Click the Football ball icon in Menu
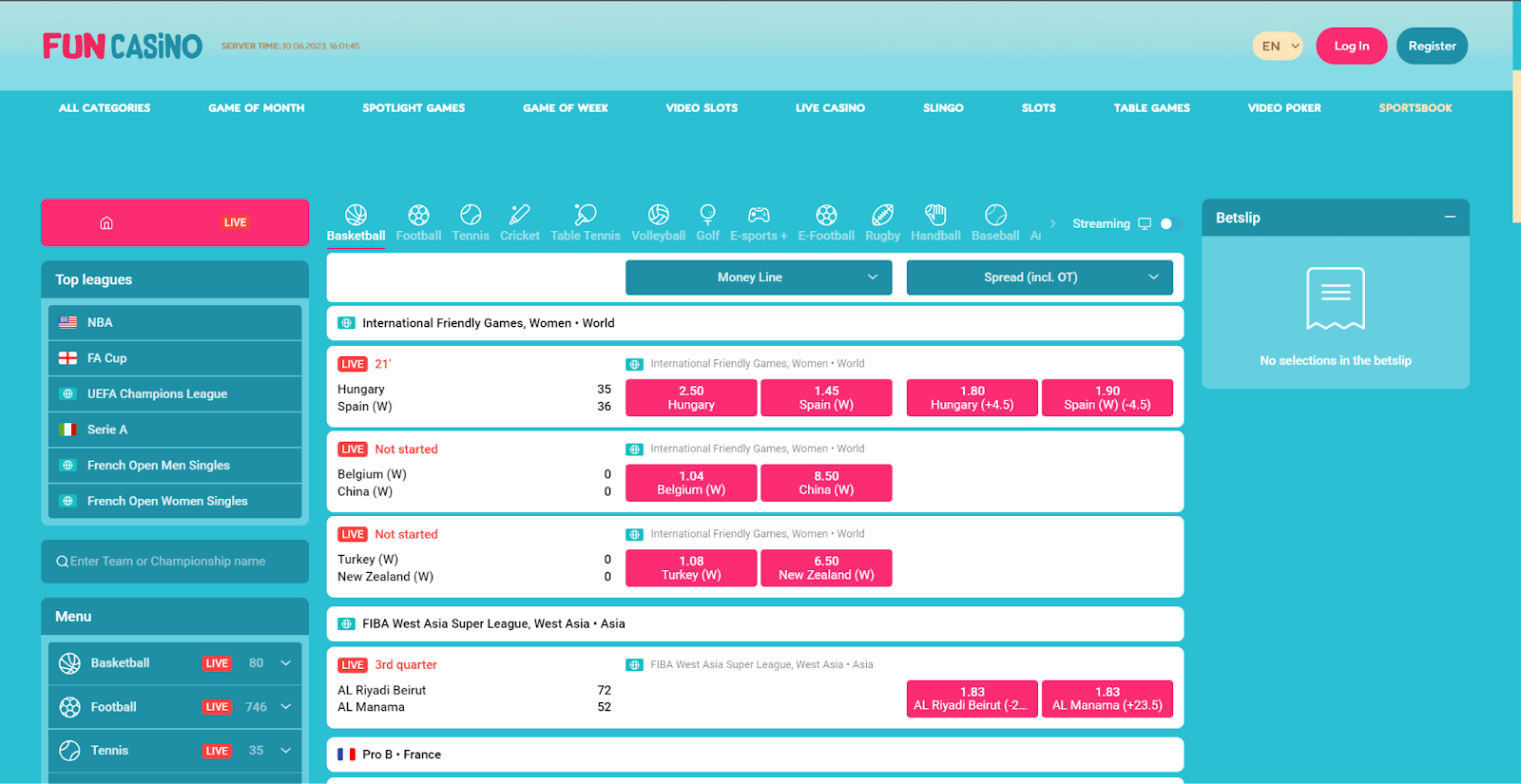 click(69, 707)
